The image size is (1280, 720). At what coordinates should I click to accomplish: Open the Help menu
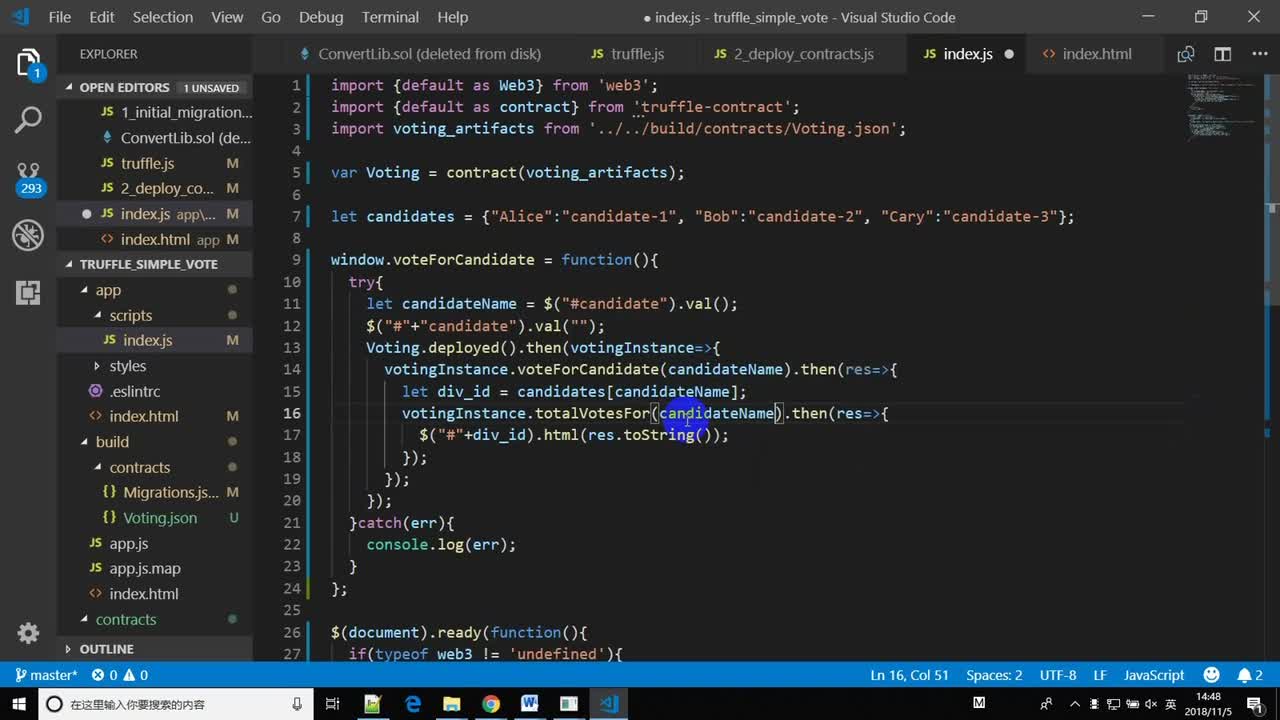pos(452,17)
